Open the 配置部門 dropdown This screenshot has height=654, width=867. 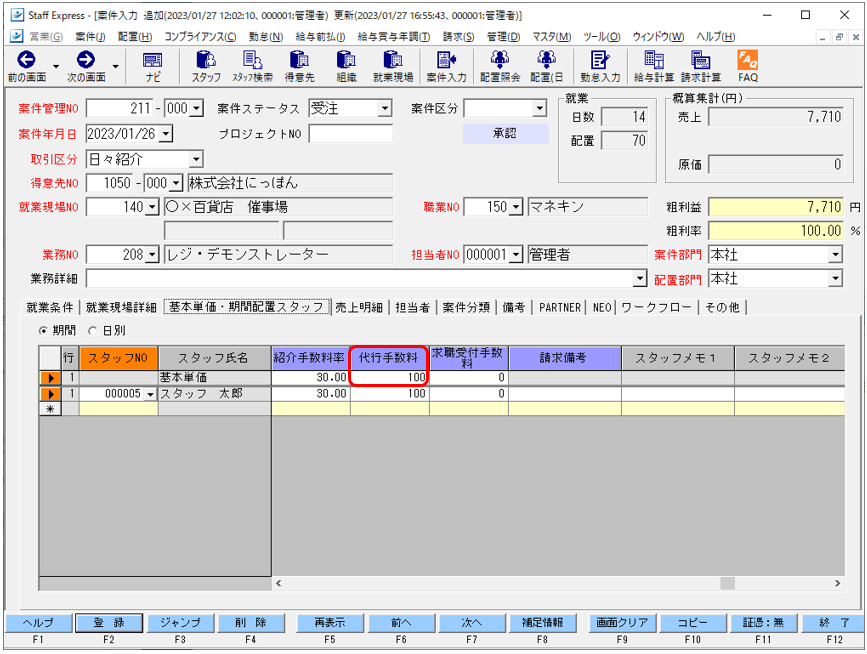(x=835, y=279)
